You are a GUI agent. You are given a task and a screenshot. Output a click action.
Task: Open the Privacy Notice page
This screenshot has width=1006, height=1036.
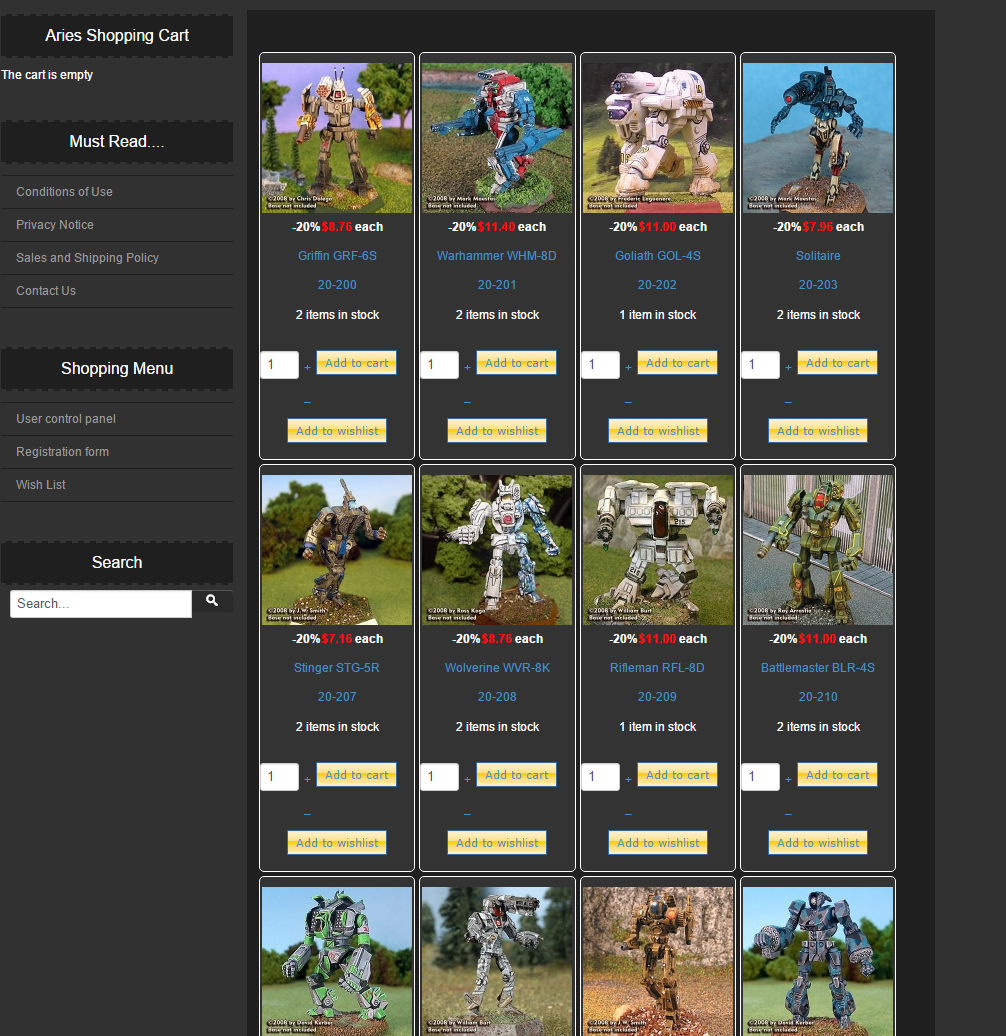[55, 225]
